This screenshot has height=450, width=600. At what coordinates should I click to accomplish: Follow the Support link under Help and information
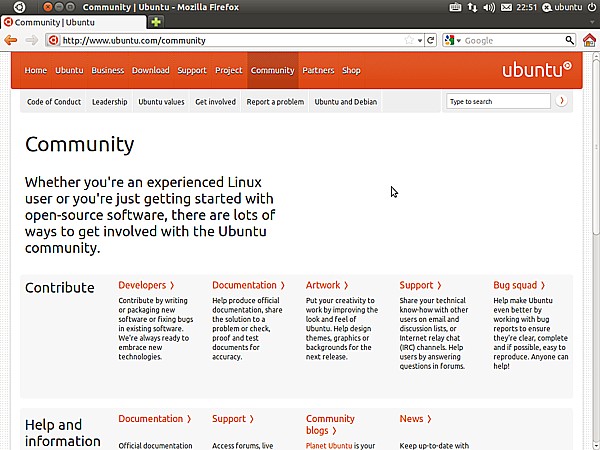pyautogui.click(x=233, y=419)
